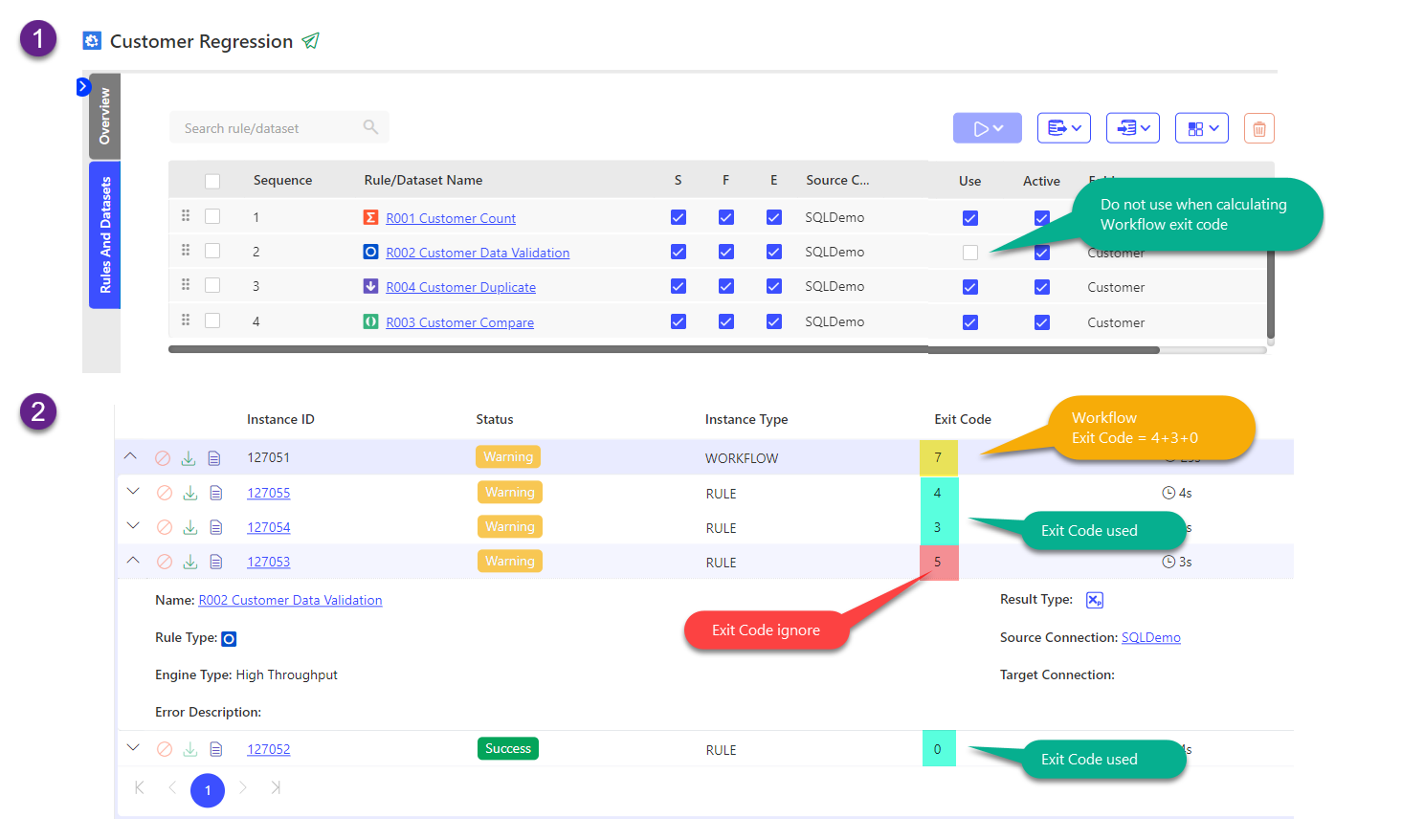The width and height of the screenshot is (1402, 840).
Task: Click the paper plane icon next to Customer Regression
Action: [310, 41]
